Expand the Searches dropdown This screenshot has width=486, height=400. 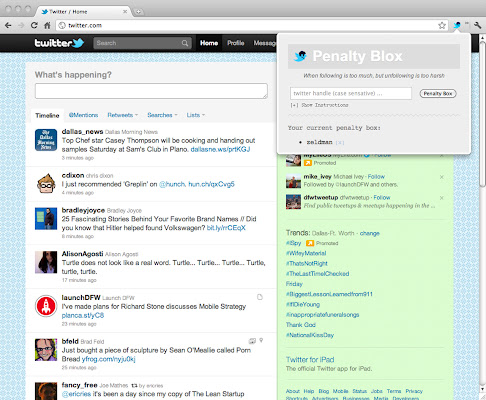pyautogui.click(x=162, y=115)
